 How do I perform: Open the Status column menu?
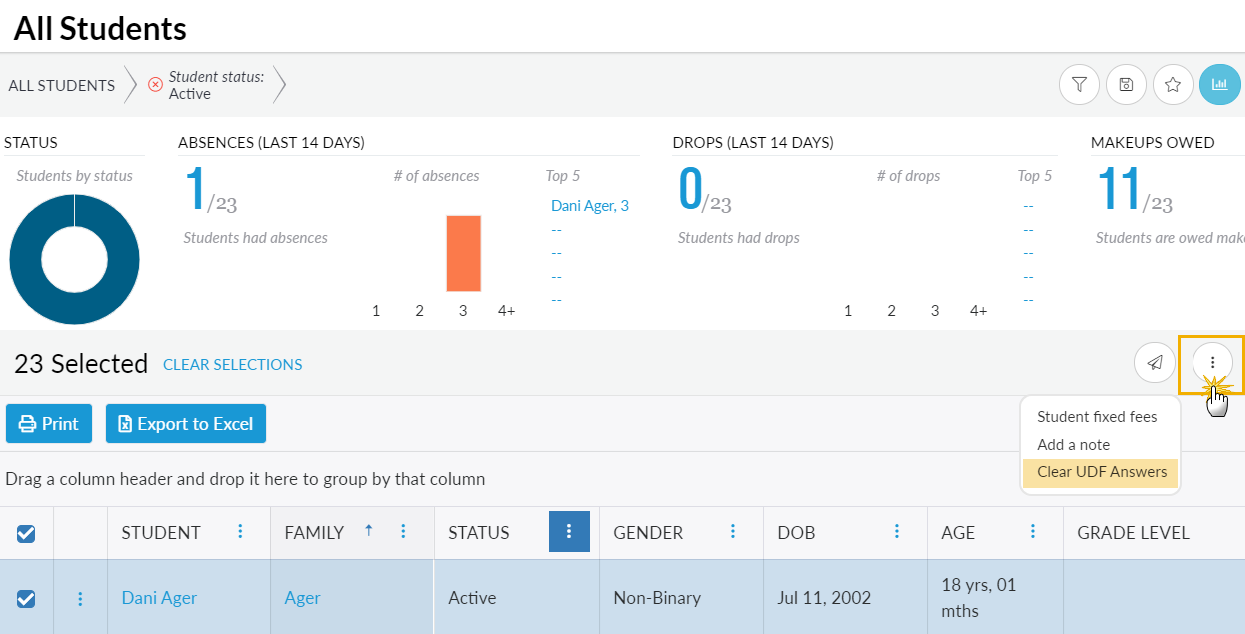[569, 532]
